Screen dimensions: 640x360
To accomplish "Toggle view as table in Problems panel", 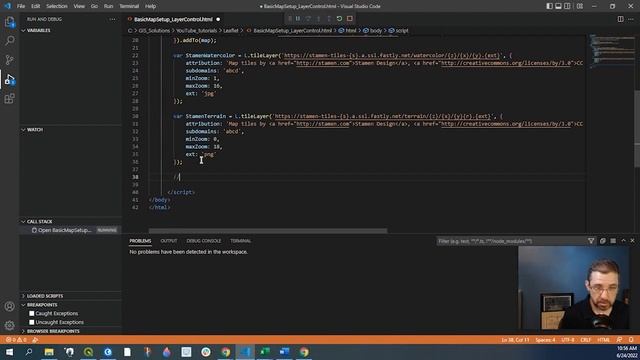I will tap(613, 241).
